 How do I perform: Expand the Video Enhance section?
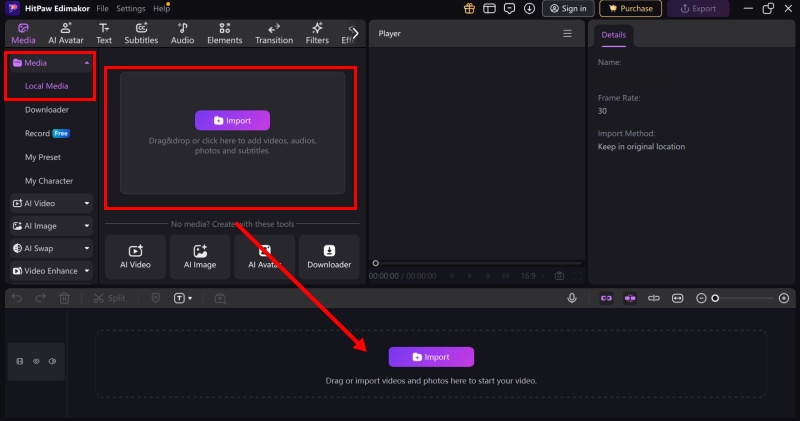click(x=51, y=270)
